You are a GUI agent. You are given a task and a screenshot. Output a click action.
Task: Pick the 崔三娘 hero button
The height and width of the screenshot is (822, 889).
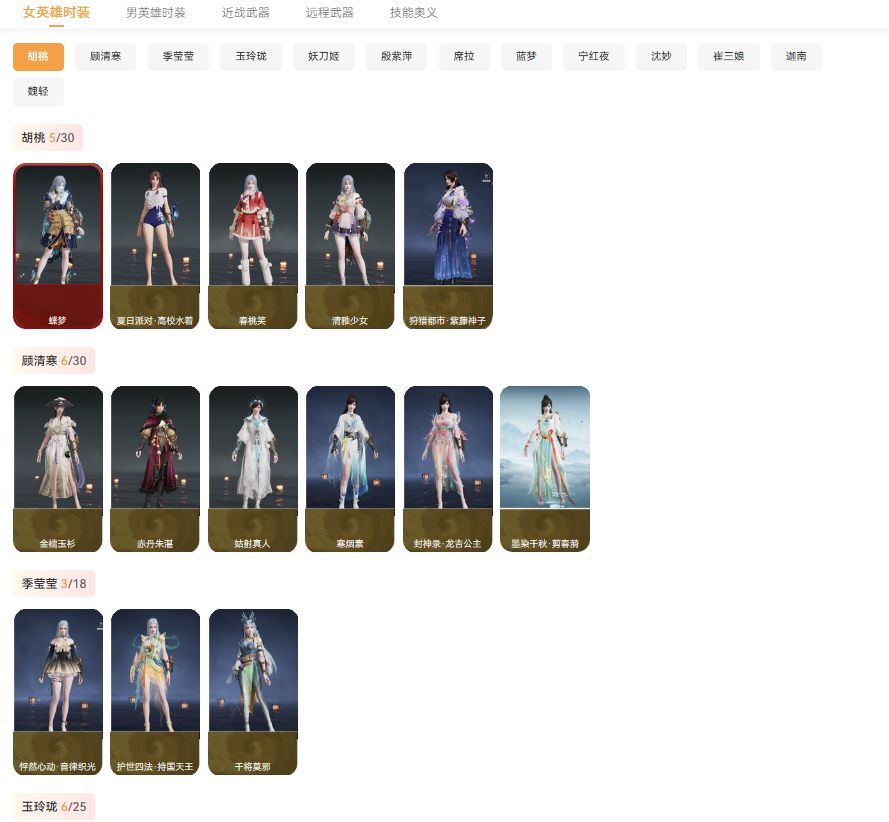[x=728, y=57]
